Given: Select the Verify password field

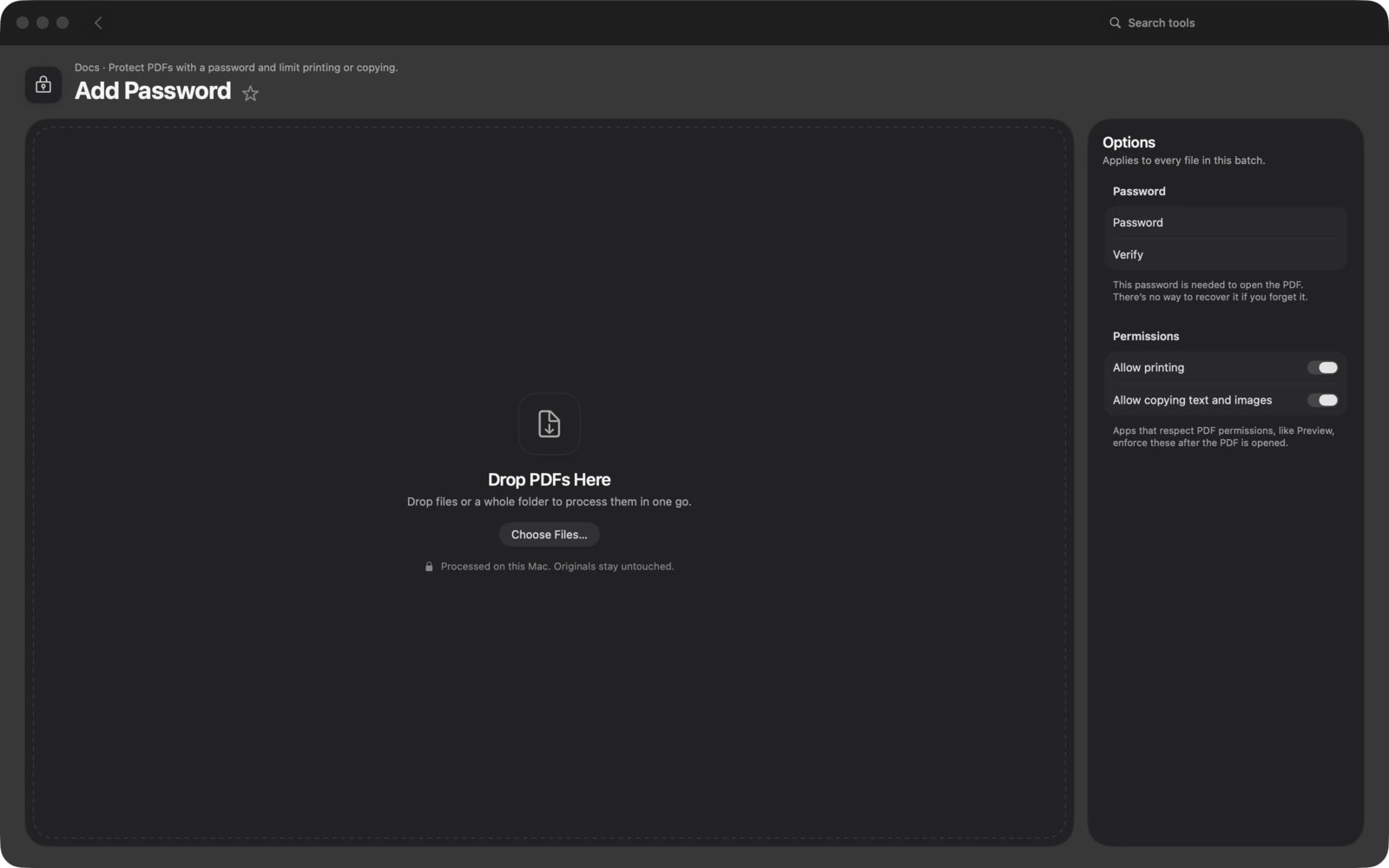Looking at the screenshot, I should point(1225,254).
